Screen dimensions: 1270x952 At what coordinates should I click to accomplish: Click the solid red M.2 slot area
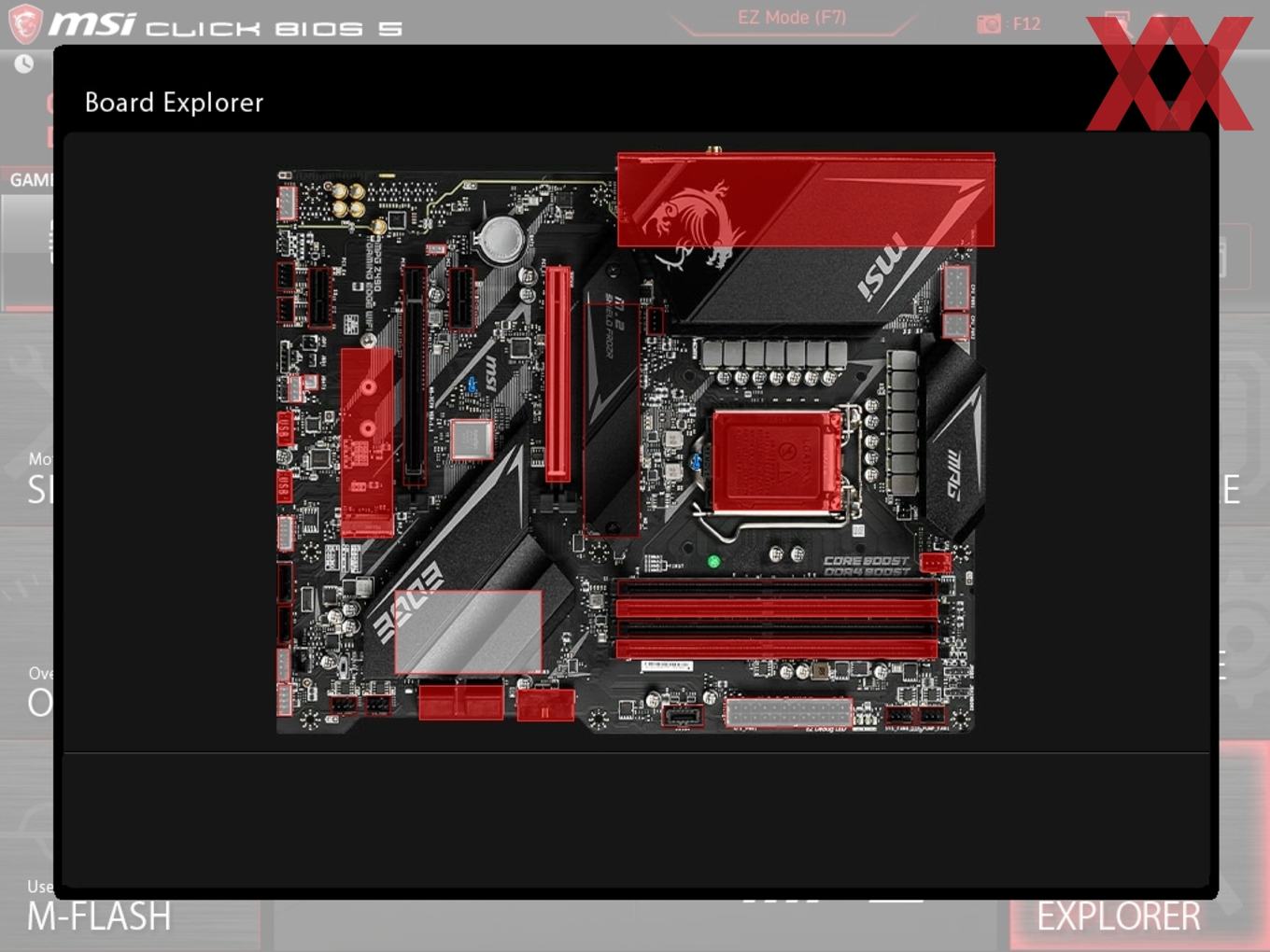point(367,442)
